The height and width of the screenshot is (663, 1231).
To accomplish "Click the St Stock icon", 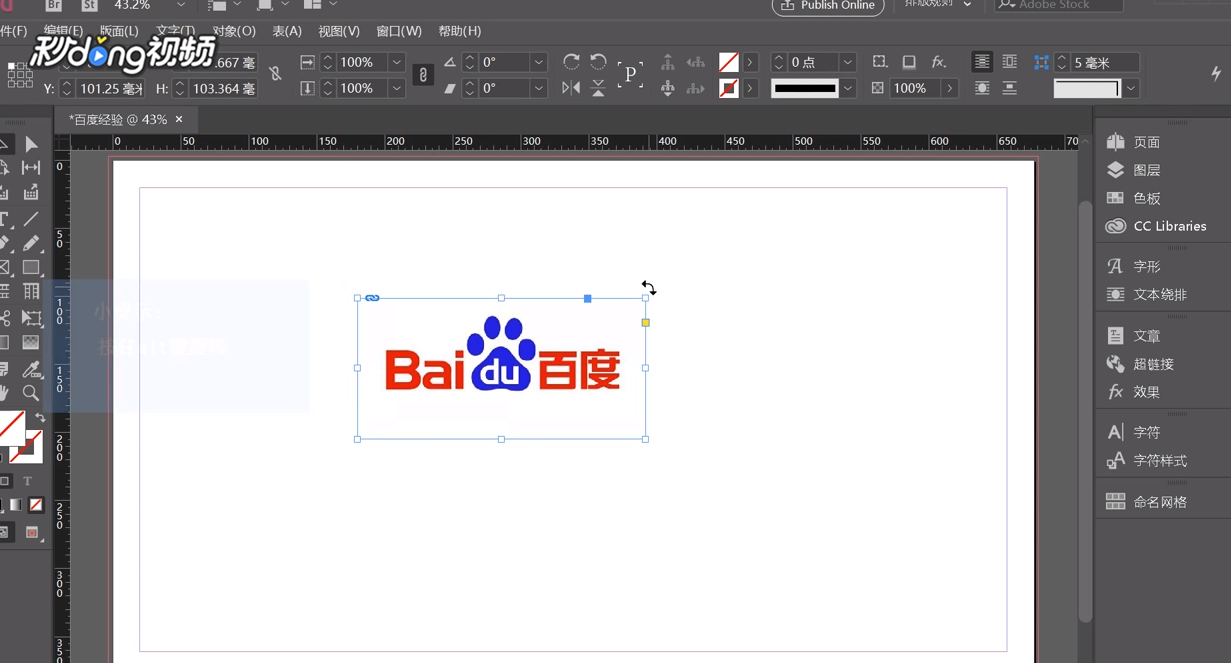I will pos(89,5).
